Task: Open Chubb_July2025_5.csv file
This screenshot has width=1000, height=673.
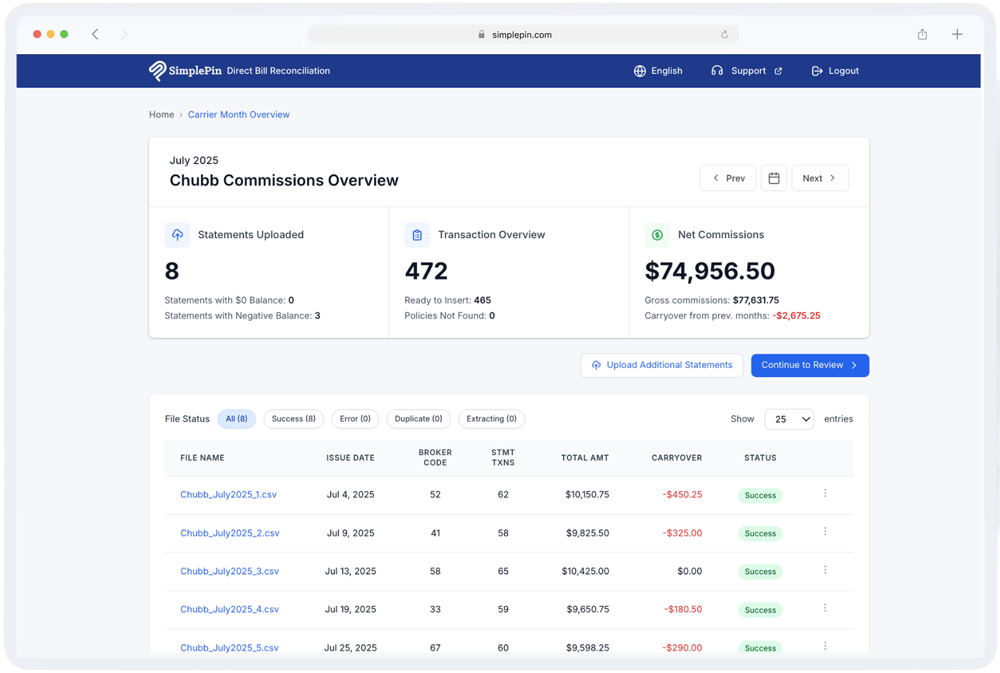Action: pos(230,647)
